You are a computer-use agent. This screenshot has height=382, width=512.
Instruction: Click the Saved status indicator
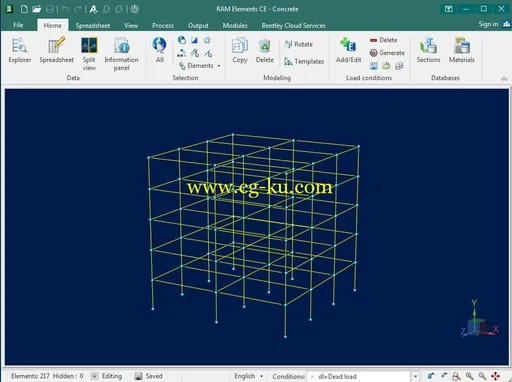pyautogui.click(x=149, y=376)
